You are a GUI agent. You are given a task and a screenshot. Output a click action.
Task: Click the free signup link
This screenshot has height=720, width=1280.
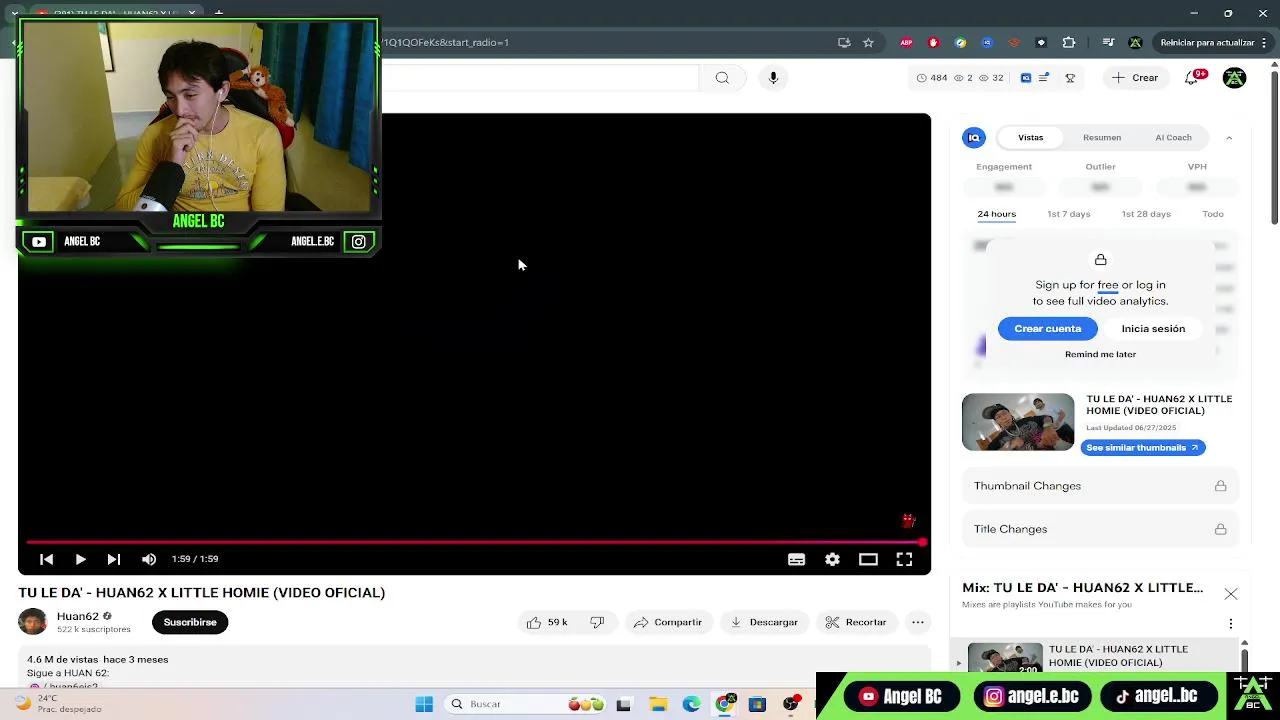[1108, 285]
